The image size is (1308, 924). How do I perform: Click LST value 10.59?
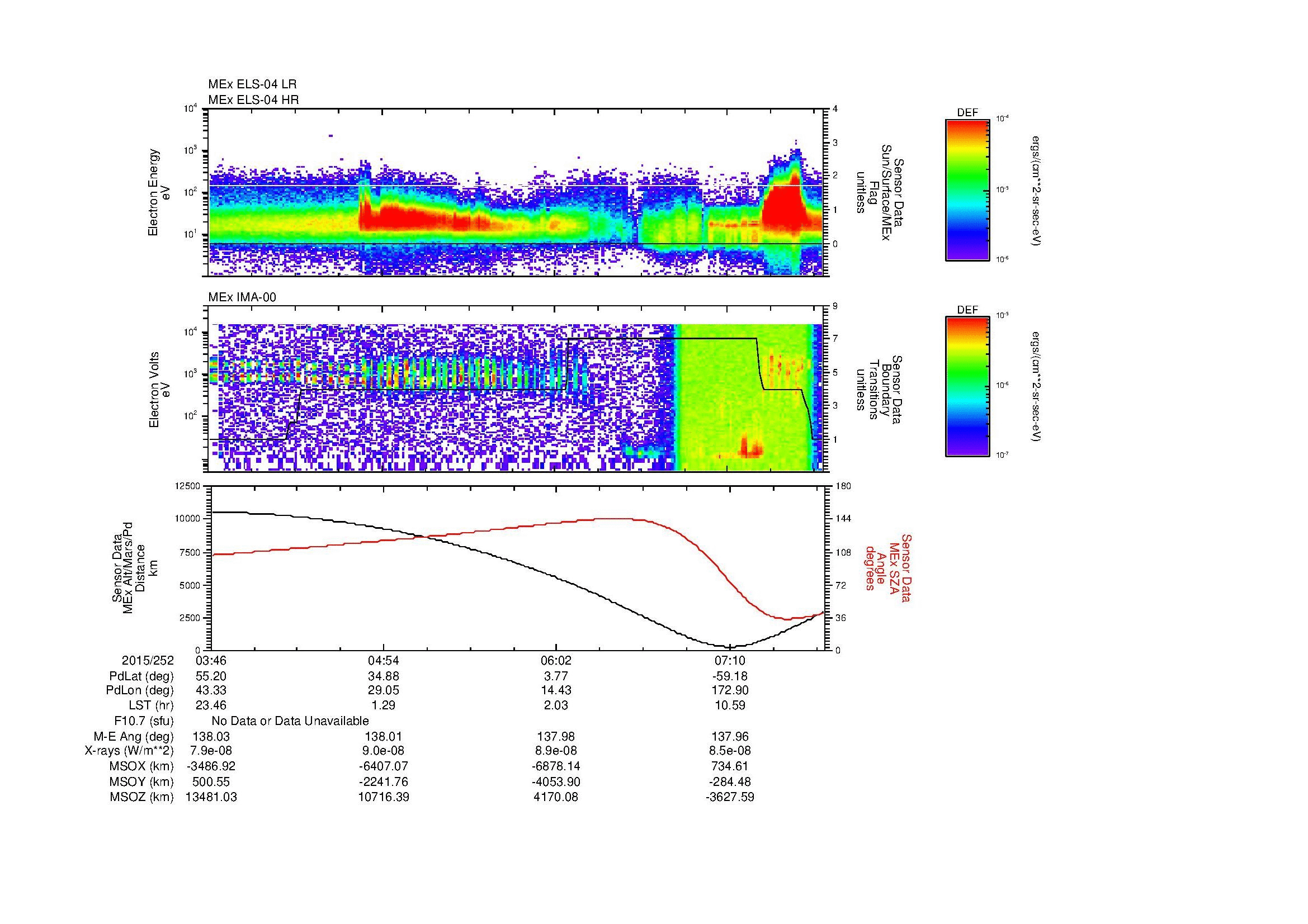point(730,705)
